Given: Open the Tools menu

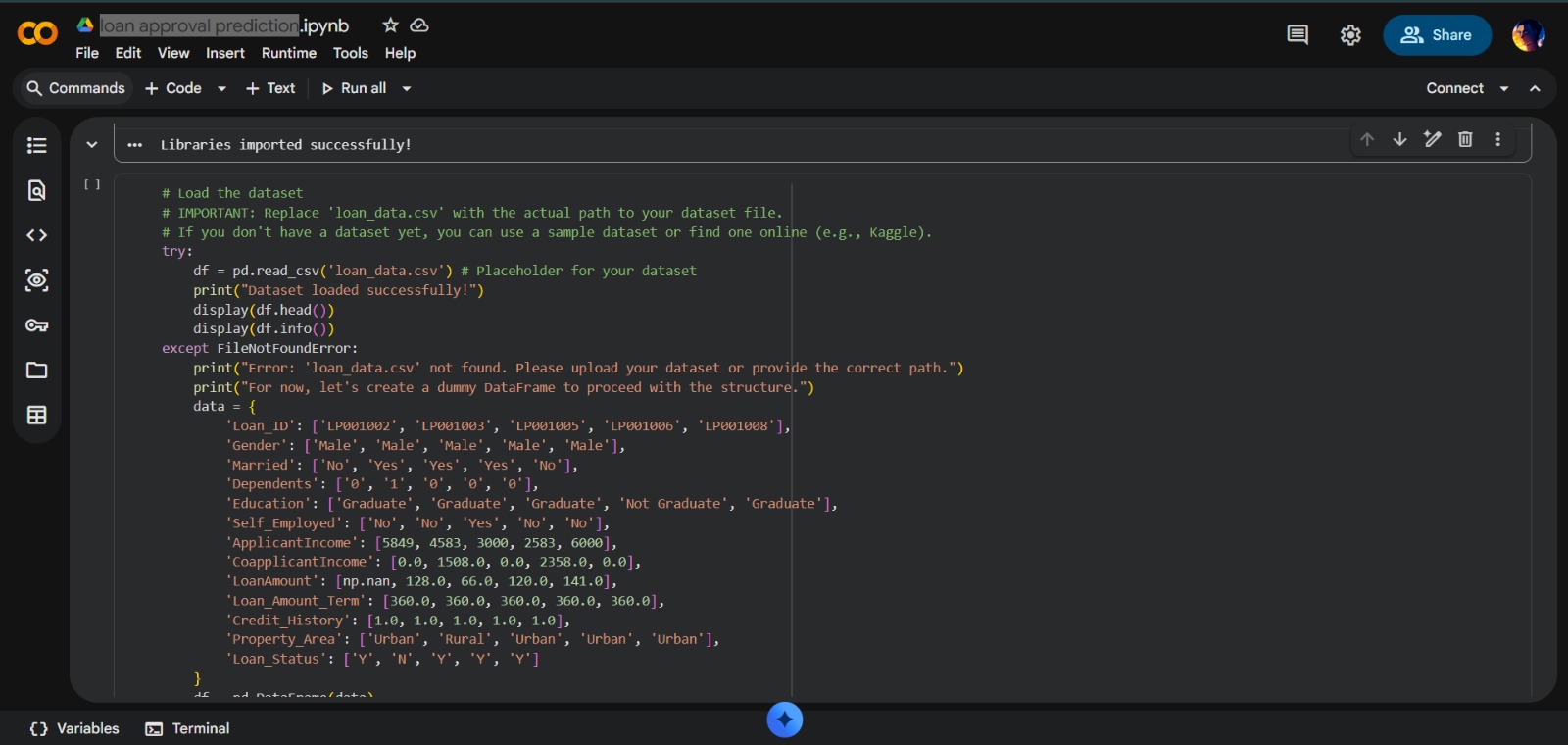Looking at the screenshot, I should pos(350,53).
